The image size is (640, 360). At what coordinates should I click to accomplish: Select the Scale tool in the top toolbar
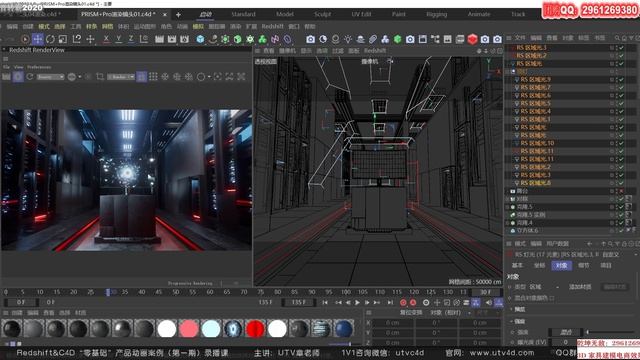point(62,39)
